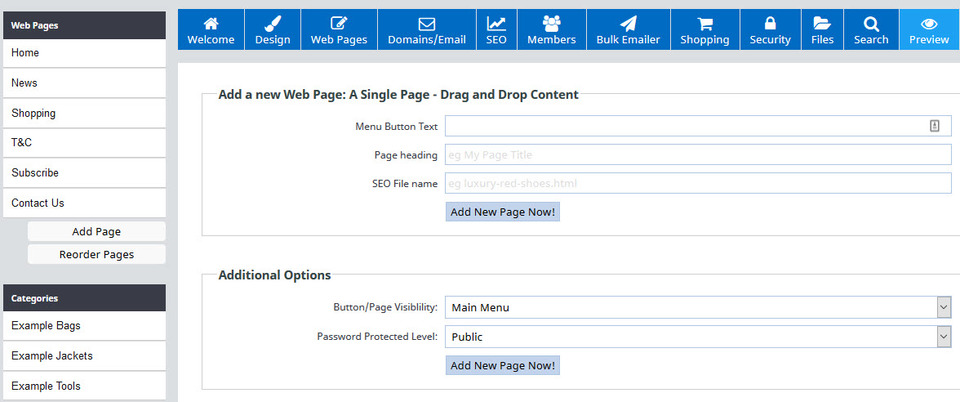Open the Shopping cart icon
960x402 pixels.
coord(704,24)
